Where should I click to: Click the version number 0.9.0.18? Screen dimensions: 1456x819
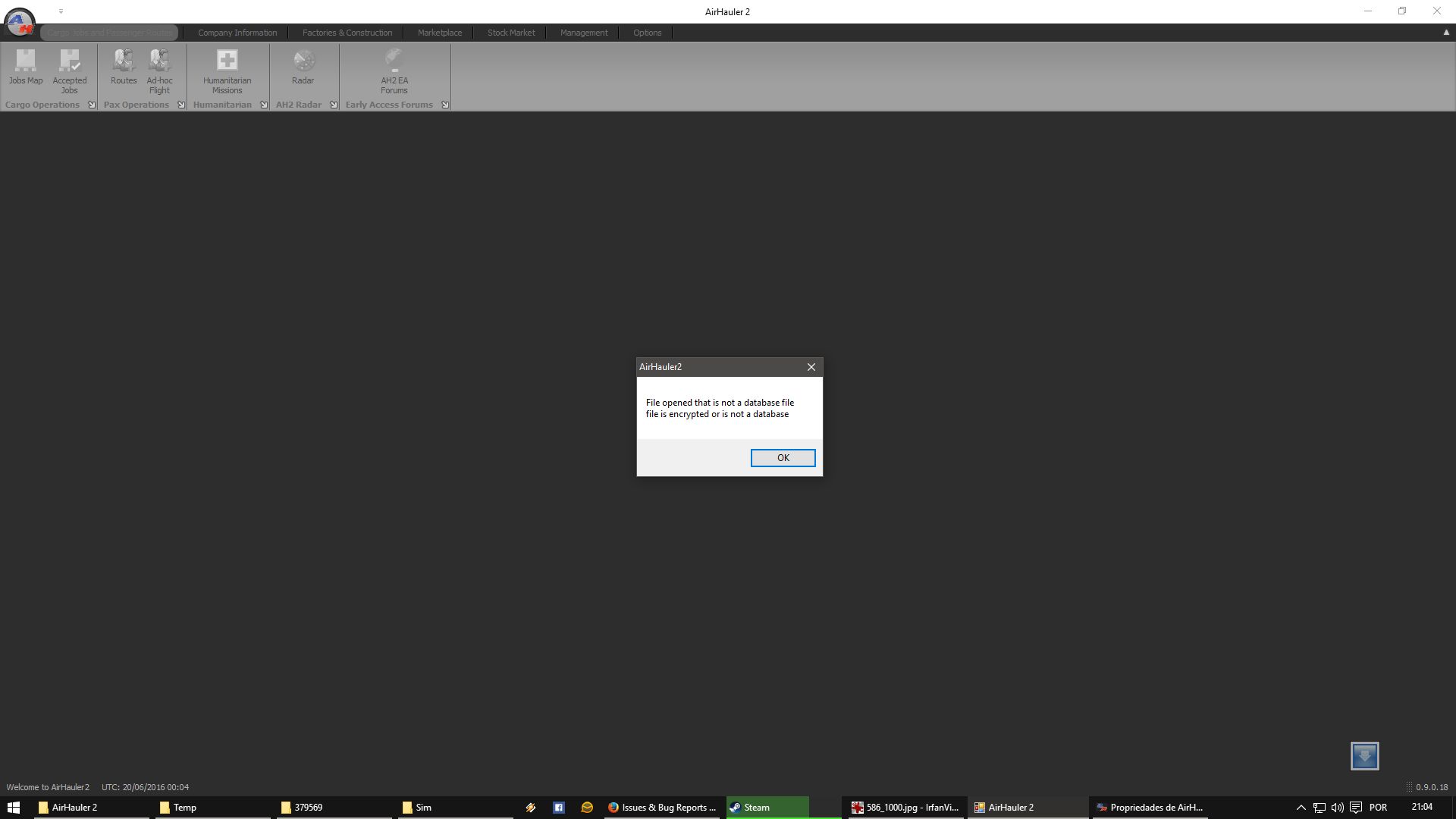[1432, 787]
